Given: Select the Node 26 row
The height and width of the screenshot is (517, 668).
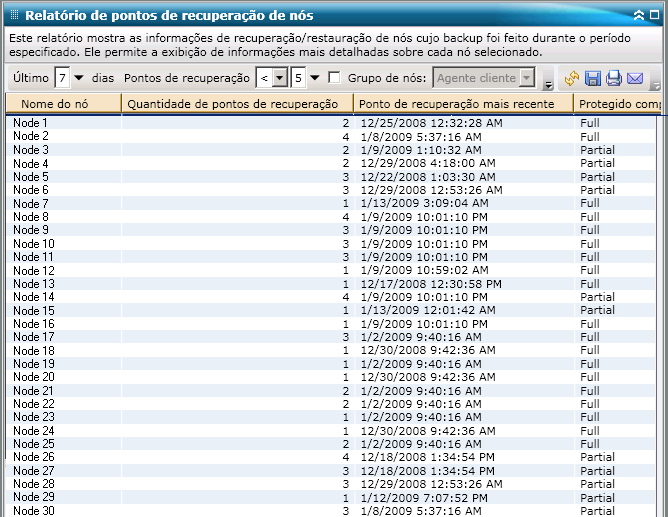Looking at the screenshot, I should click(x=331, y=457).
